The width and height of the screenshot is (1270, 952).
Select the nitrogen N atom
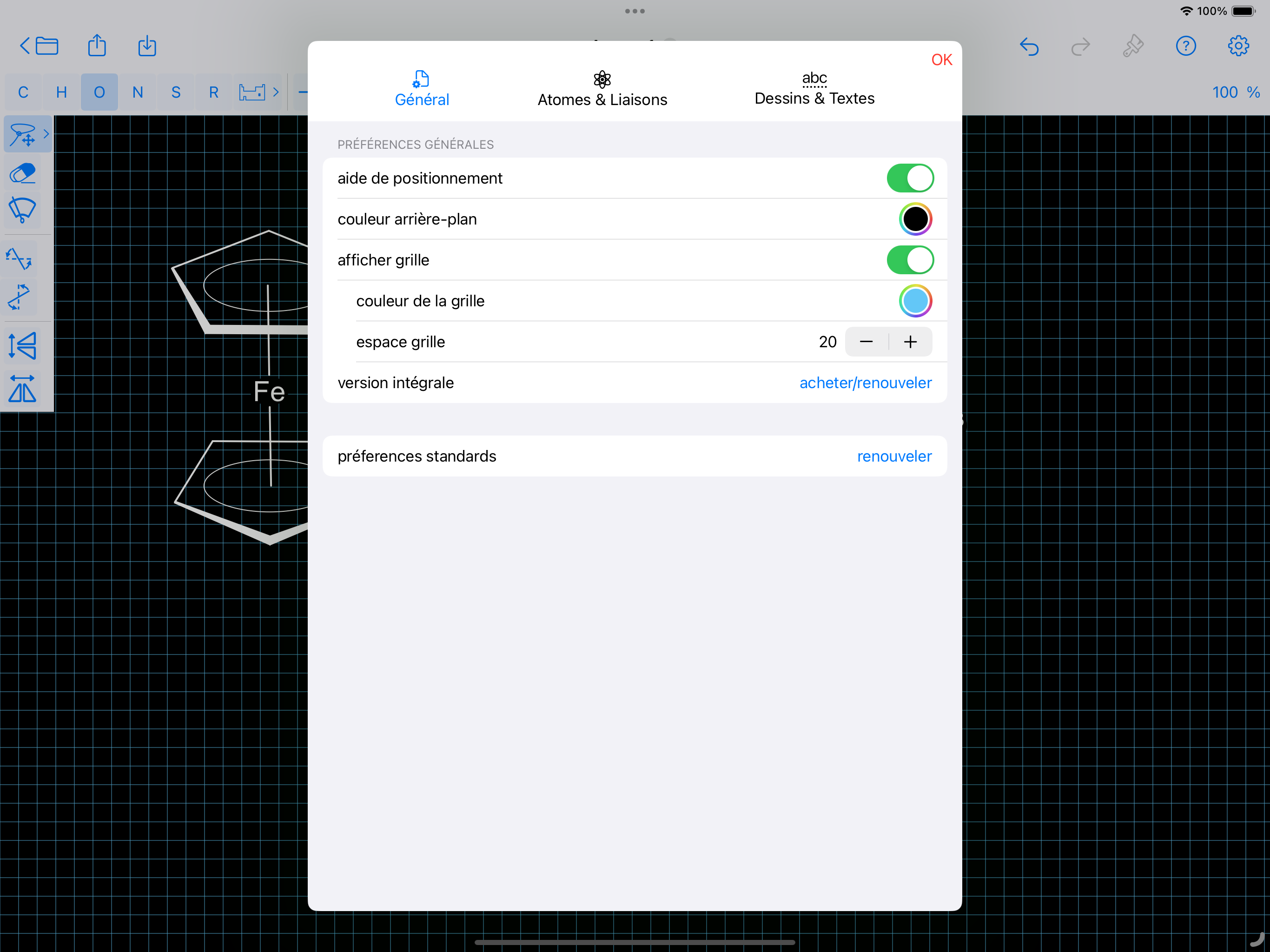tap(138, 92)
